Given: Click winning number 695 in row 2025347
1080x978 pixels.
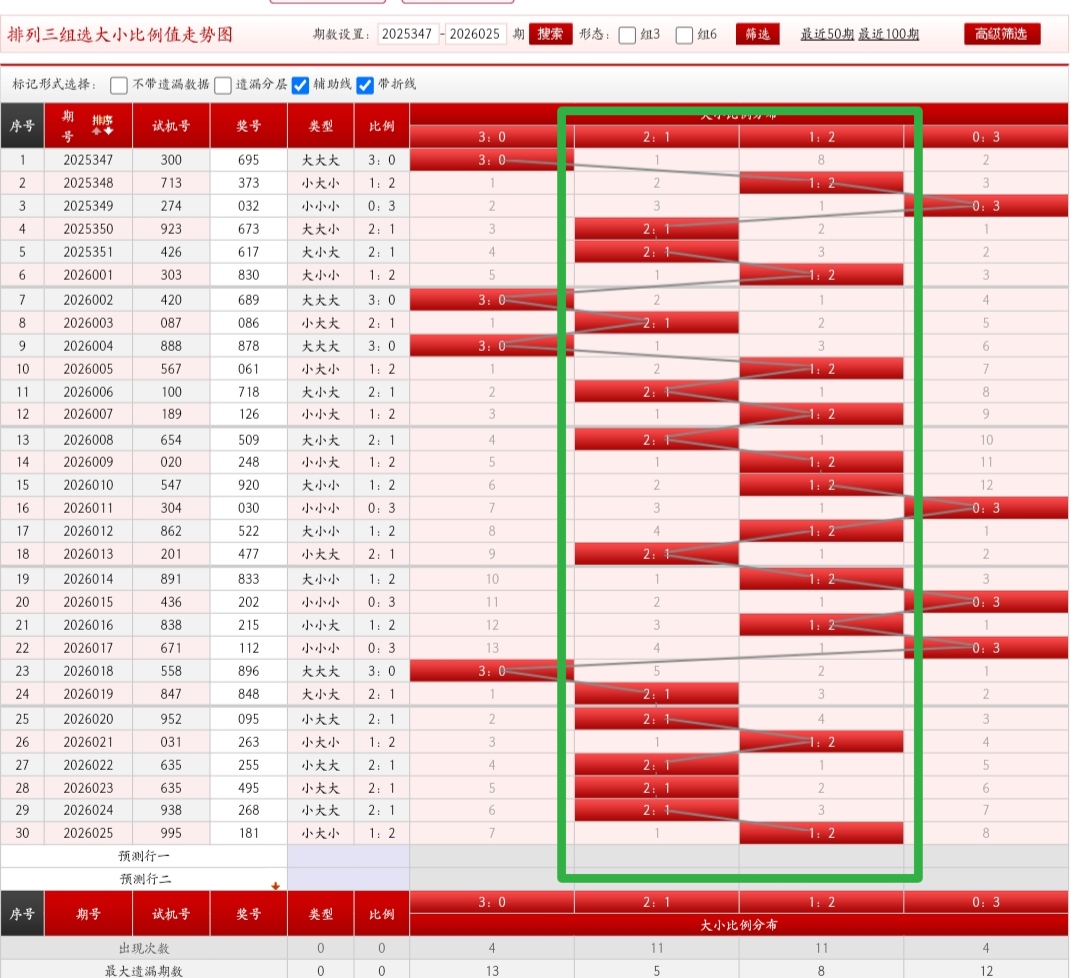Looking at the screenshot, I should coord(248,160).
